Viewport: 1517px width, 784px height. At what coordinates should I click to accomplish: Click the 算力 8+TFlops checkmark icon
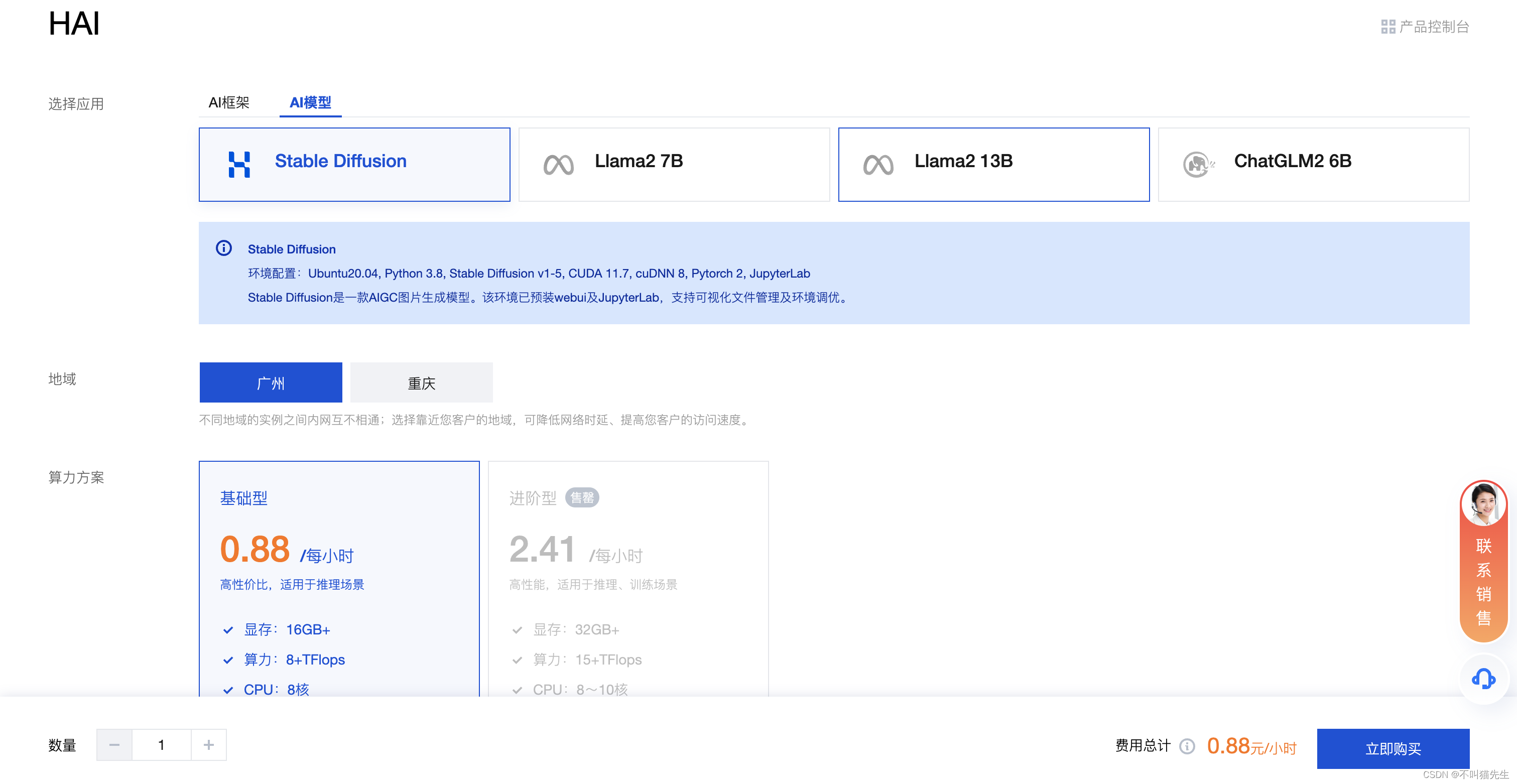click(x=228, y=661)
